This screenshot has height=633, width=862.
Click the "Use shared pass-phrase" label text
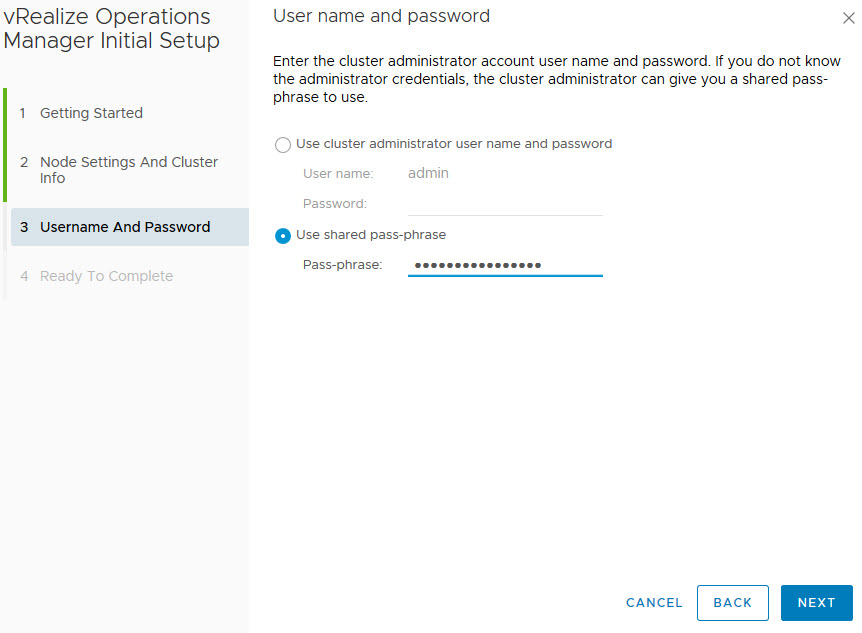pos(371,235)
